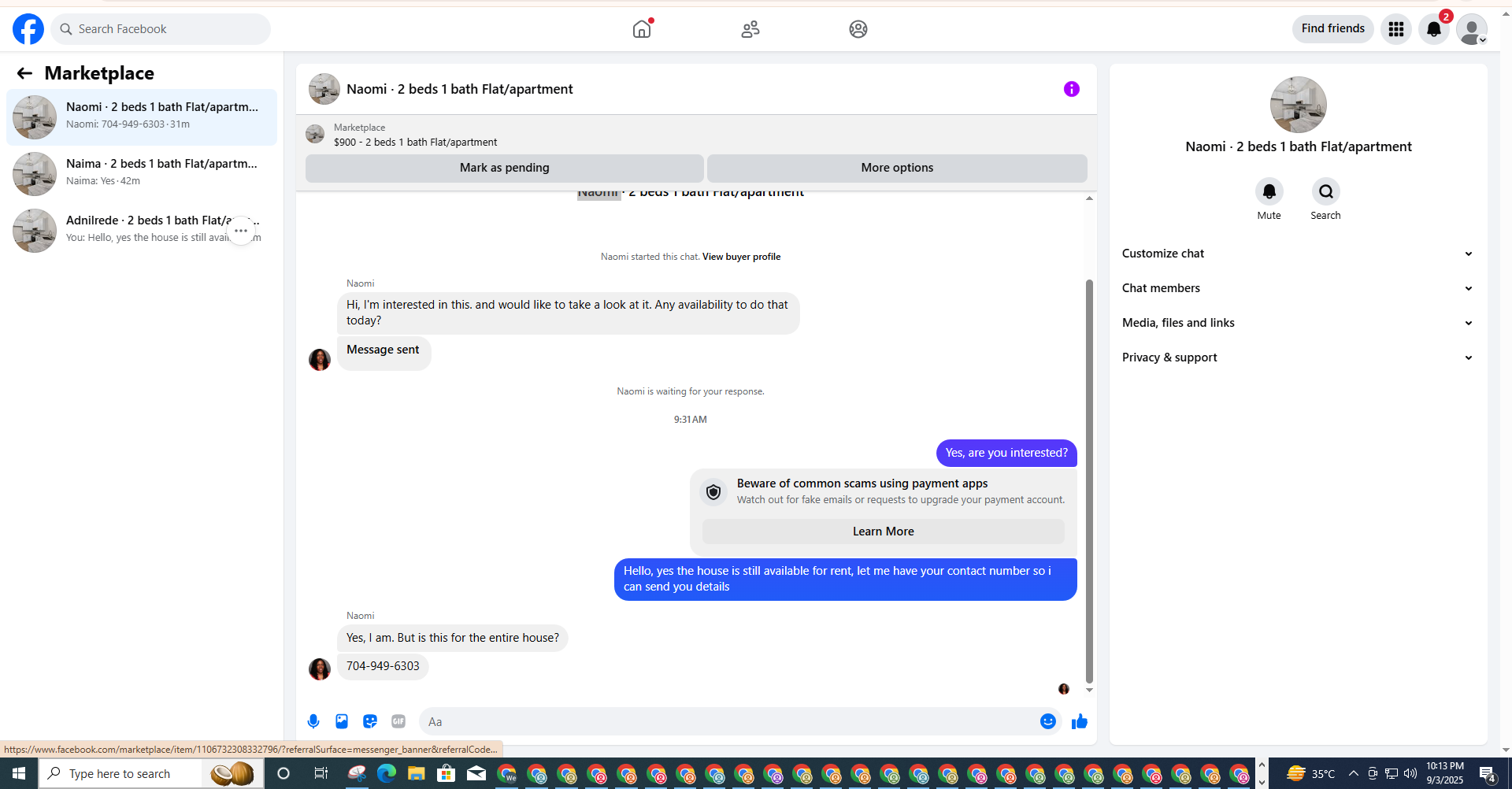Click the 'Yes, I am. But is this' message
The height and width of the screenshot is (789, 1512).
pos(453,638)
